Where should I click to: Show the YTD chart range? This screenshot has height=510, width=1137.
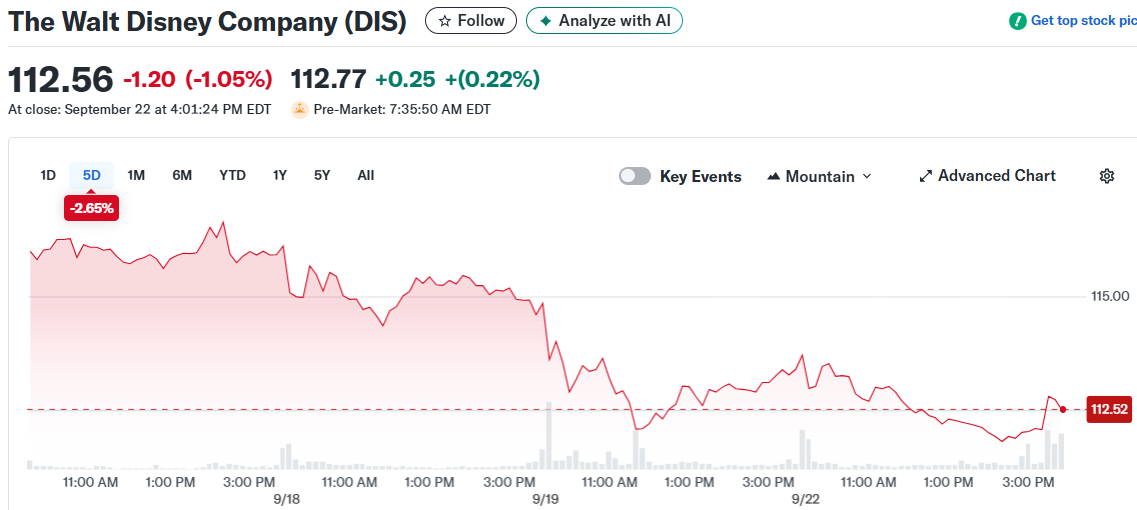[233, 176]
